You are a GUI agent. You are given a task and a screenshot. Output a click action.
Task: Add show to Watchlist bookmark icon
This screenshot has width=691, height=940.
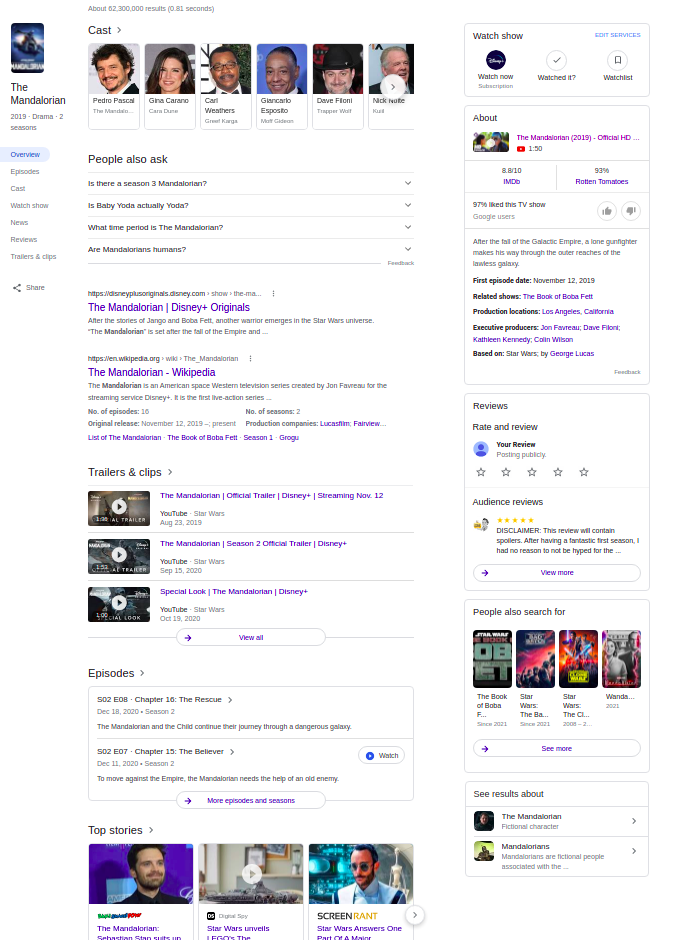617,60
